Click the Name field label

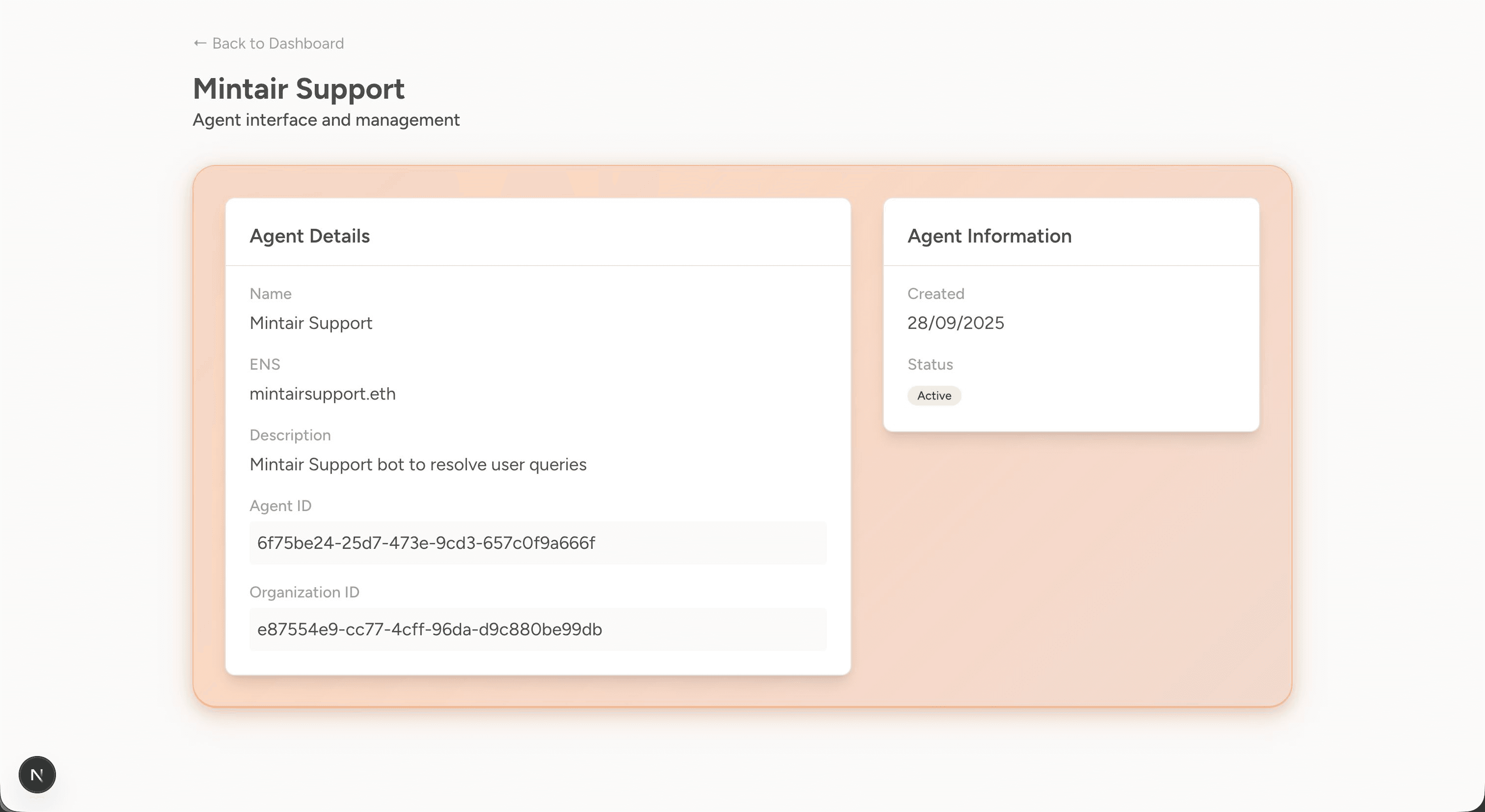point(271,294)
